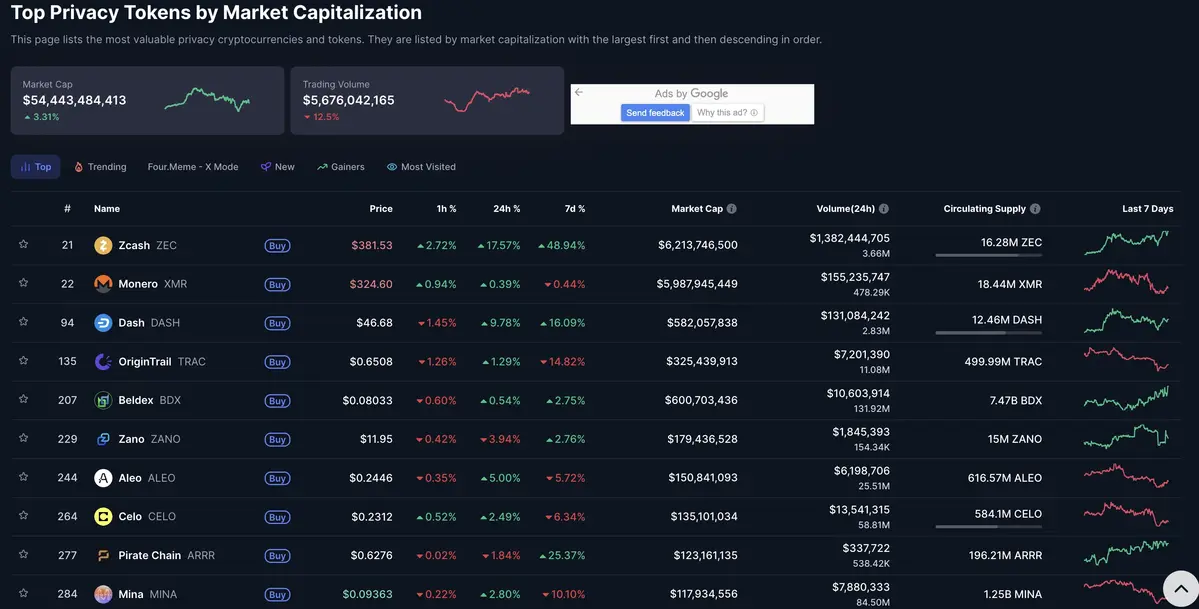Star the Zano row for watchlist
Viewport: 1199px width, 609px height.
(x=21, y=436)
